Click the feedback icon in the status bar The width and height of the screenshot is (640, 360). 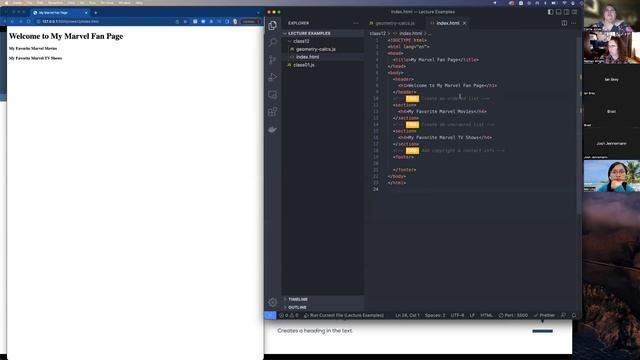pos(563,315)
